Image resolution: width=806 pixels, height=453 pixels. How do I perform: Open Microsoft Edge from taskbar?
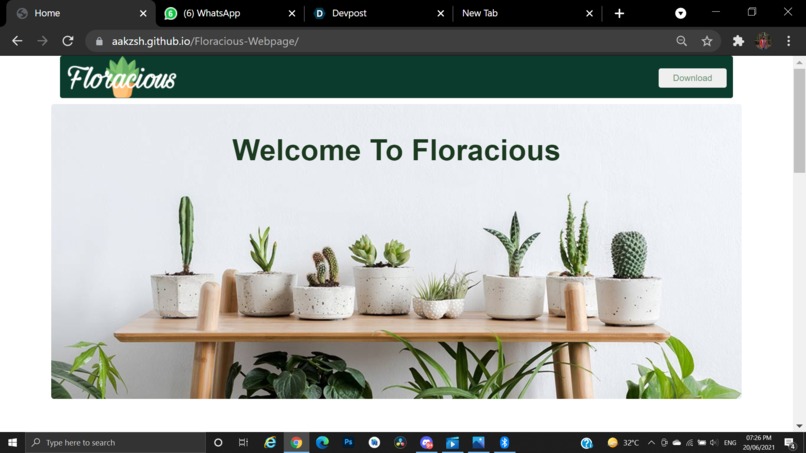322,442
